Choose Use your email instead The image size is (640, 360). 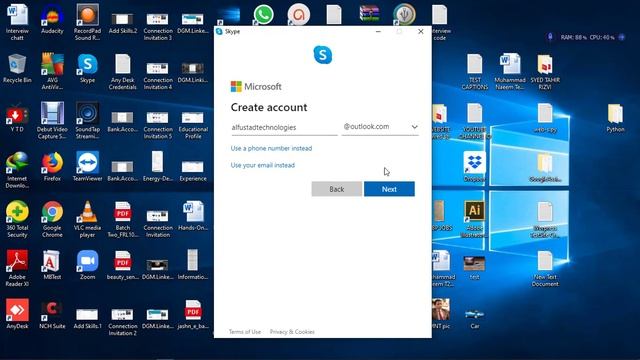click(x=263, y=165)
